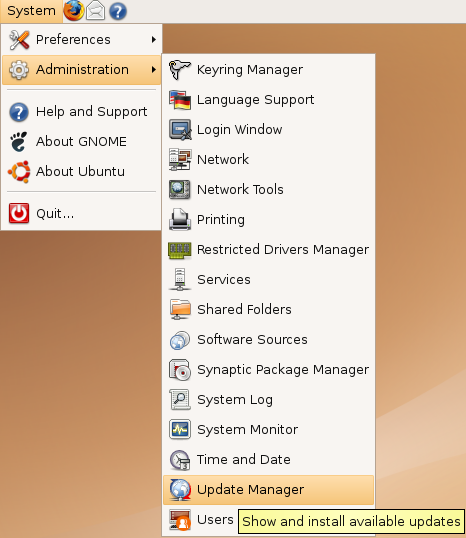Click the Synaptic Package Manager icon

(x=180, y=370)
